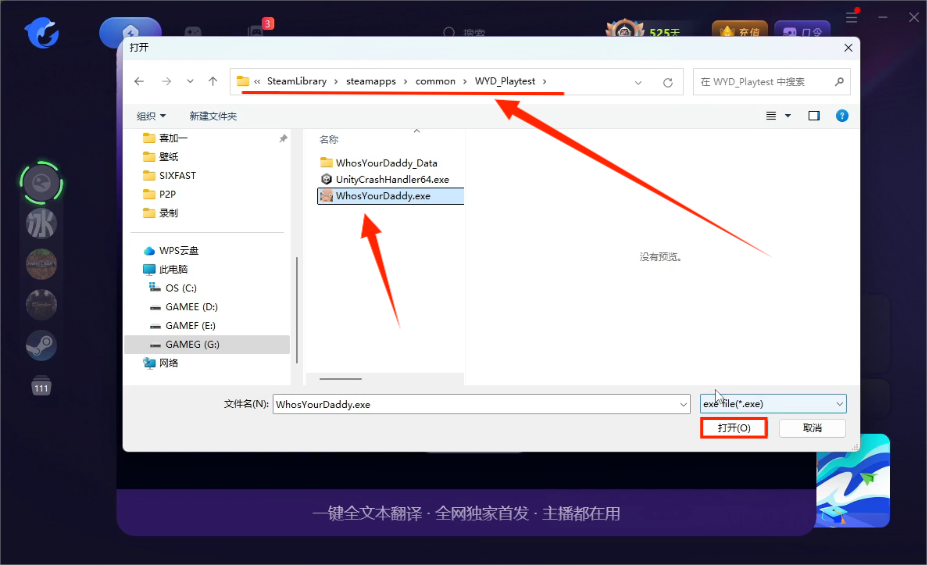This screenshot has height=565, width=927.
Task: Refresh the WYD_Playtest folder listing
Action: (x=667, y=83)
